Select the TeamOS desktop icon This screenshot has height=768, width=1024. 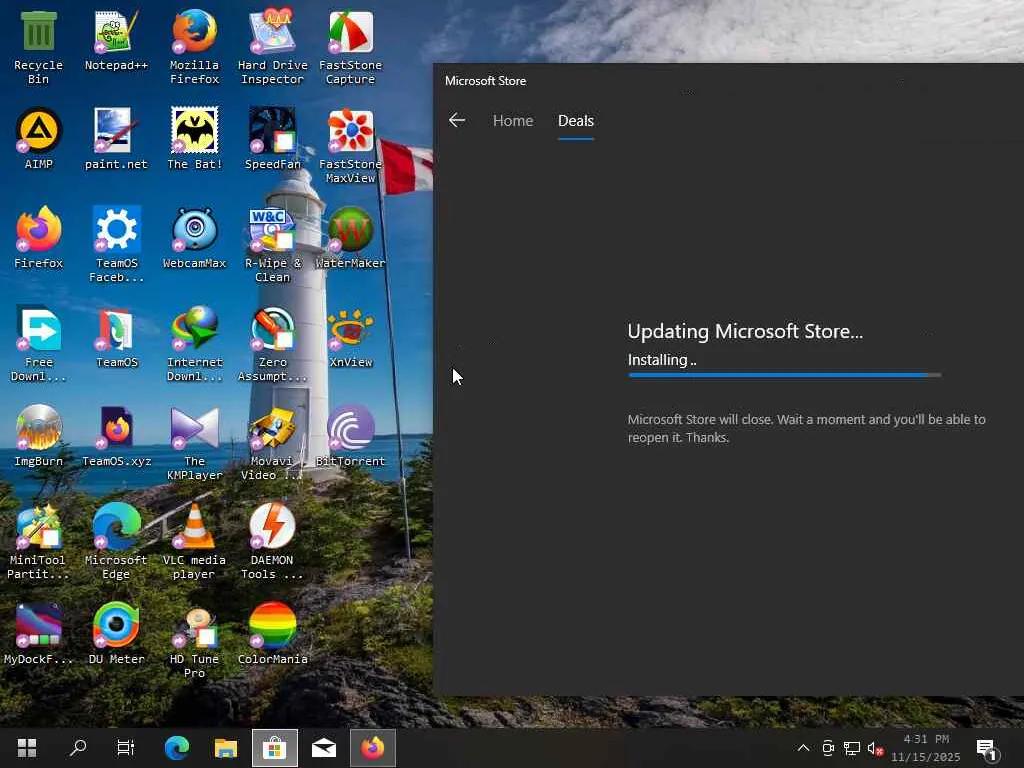(116, 337)
